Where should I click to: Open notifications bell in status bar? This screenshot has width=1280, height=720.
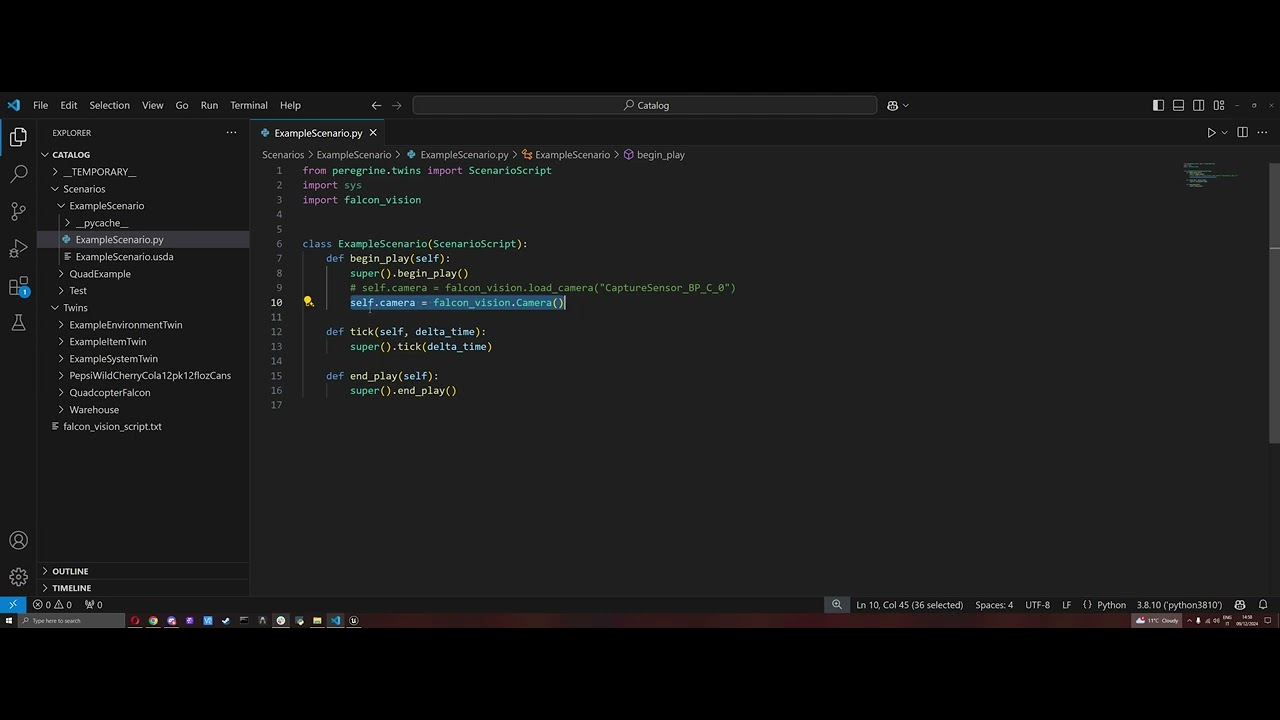tap(1263, 604)
